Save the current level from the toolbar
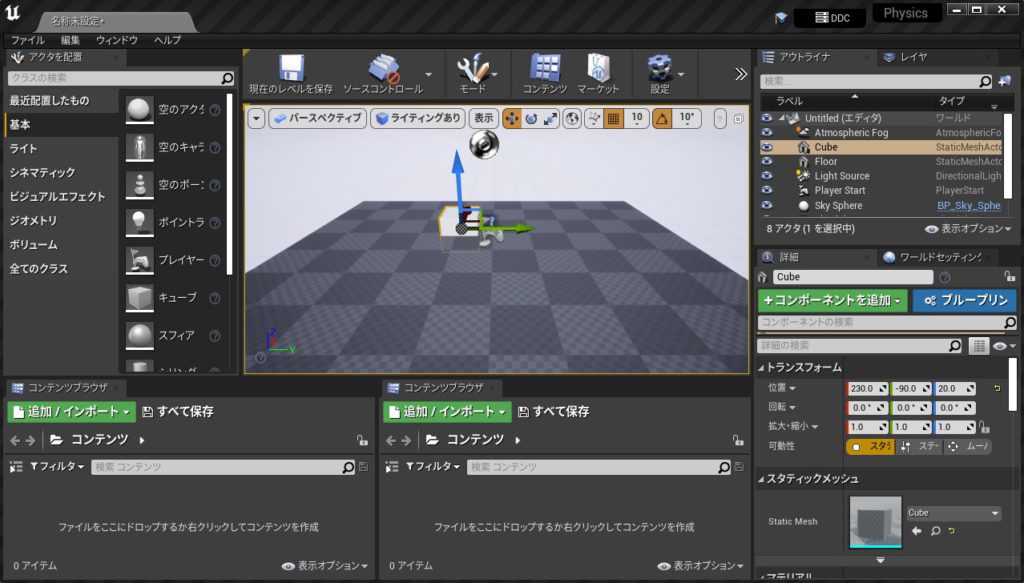The height and width of the screenshot is (583, 1024). [x=291, y=74]
